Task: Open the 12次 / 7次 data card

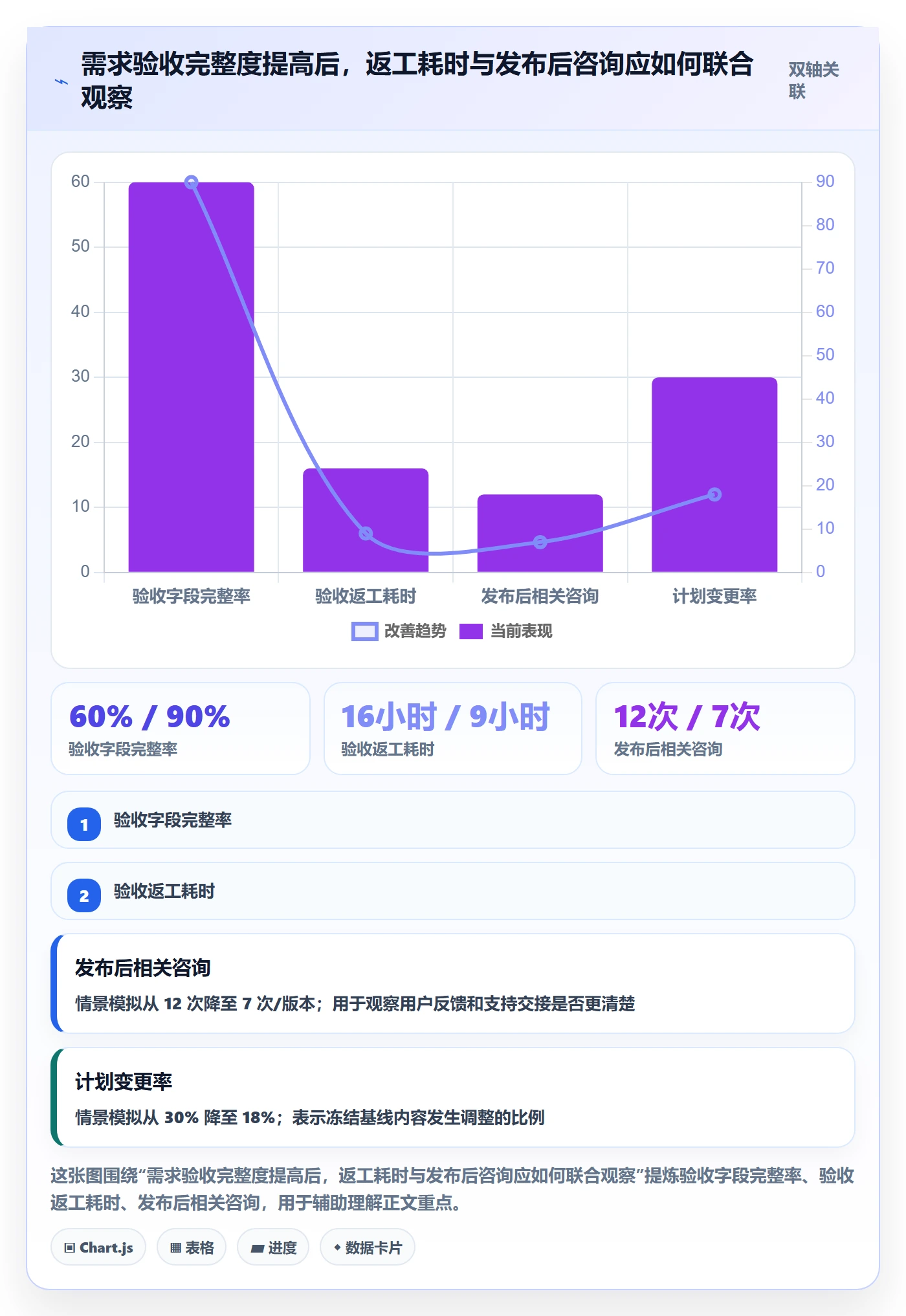Action: coord(725,729)
